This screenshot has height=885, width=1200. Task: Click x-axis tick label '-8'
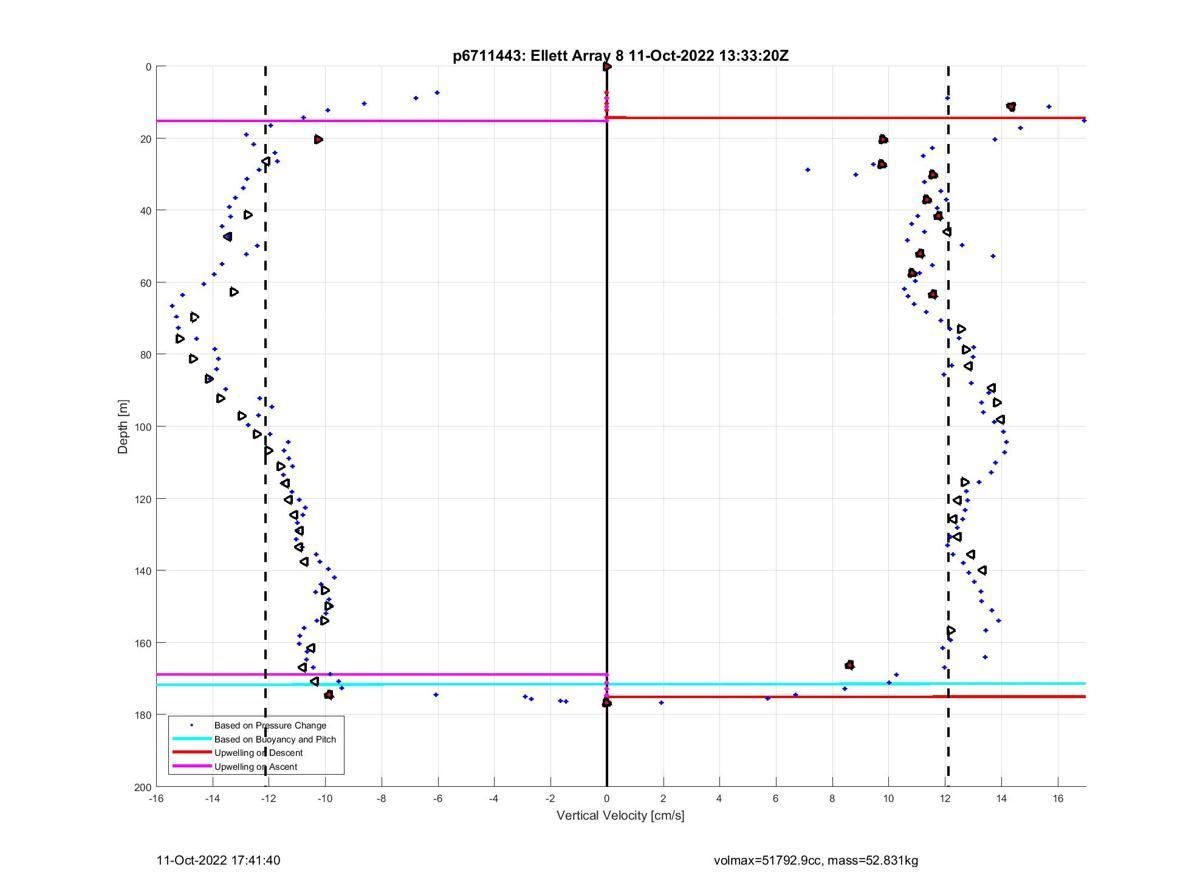pyautogui.click(x=381, y=798)
